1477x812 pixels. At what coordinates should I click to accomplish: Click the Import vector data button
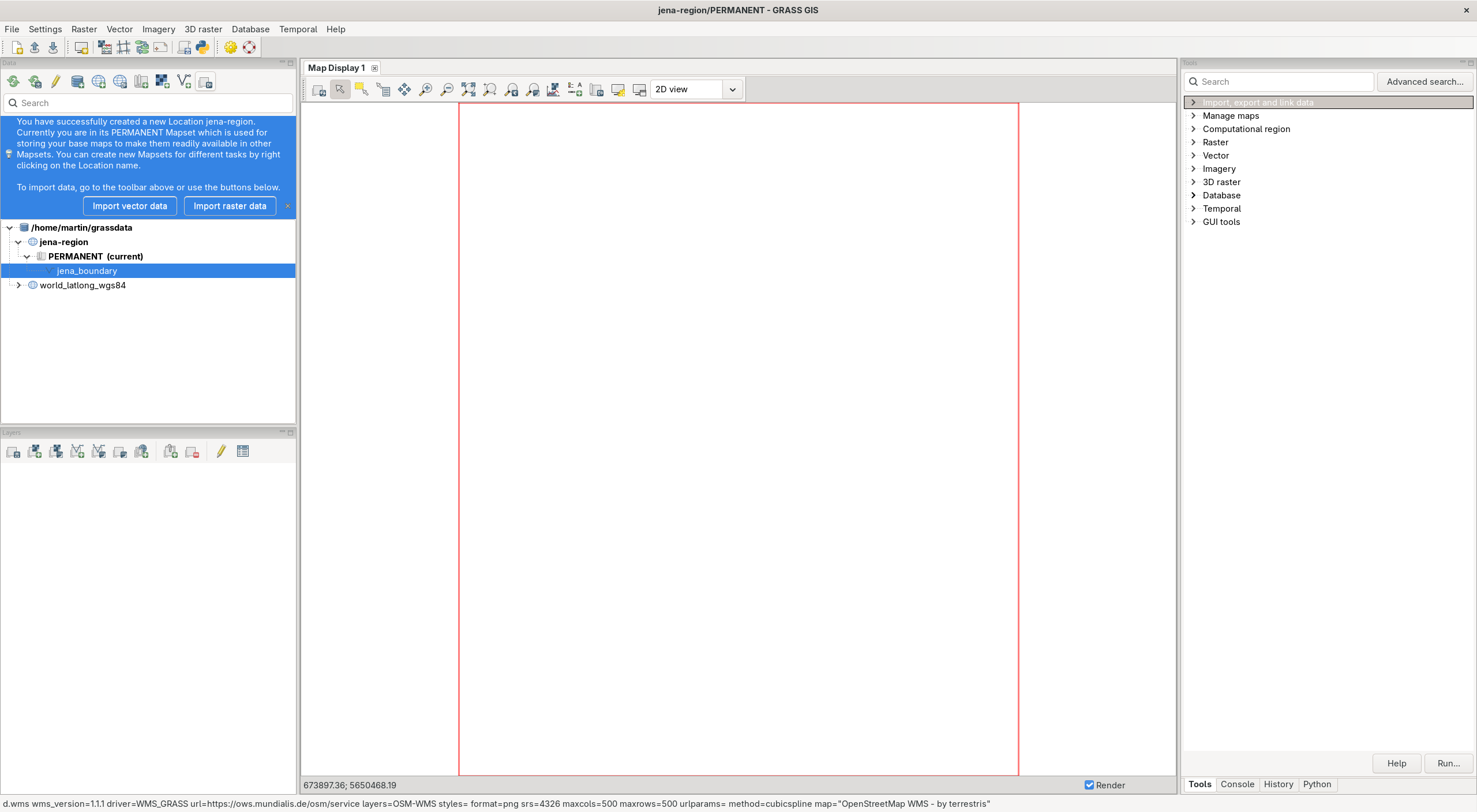point(130,206)
